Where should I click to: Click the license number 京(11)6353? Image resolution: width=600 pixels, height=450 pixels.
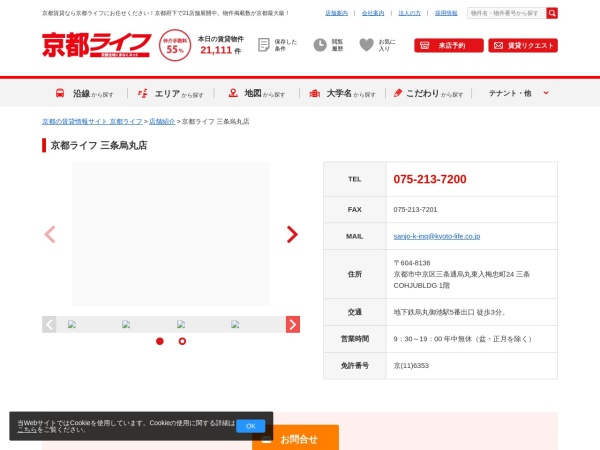411,365
